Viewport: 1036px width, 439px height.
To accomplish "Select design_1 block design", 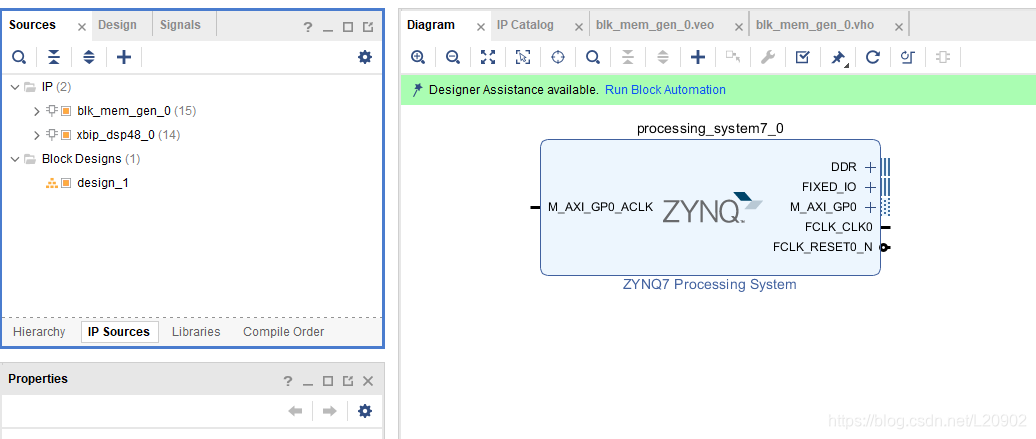I will (102, 182).
